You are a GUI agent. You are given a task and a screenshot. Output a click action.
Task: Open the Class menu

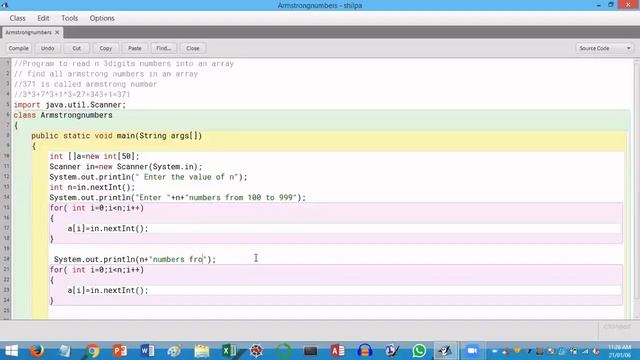click(x=18, y=18)
